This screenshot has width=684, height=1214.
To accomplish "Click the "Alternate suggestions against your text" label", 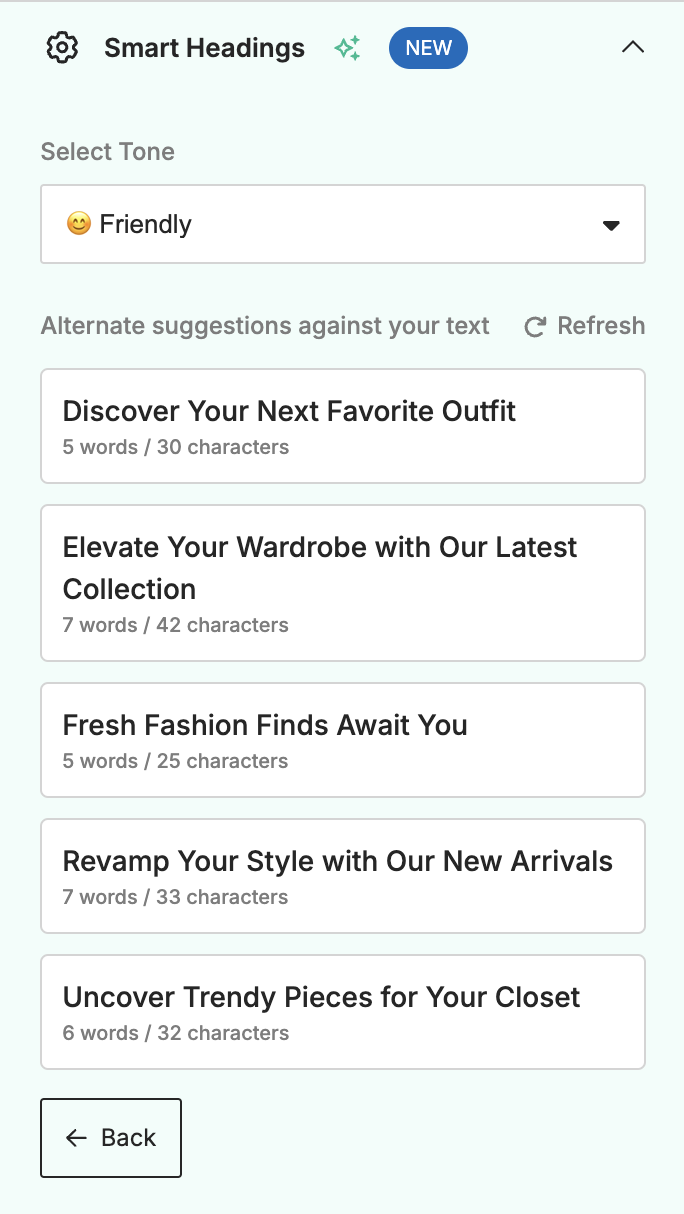I will (x=265, y=326).
